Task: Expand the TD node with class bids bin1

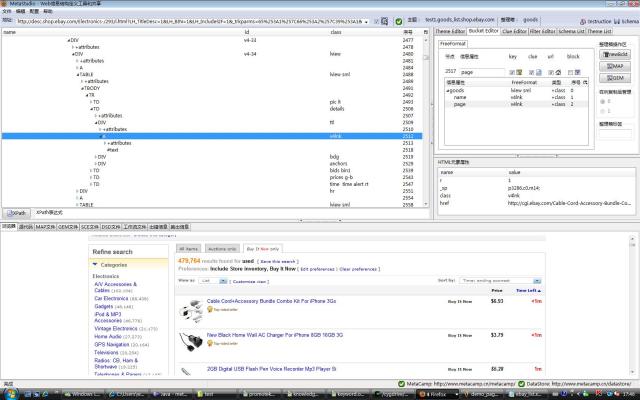Action: coord(91,171)
